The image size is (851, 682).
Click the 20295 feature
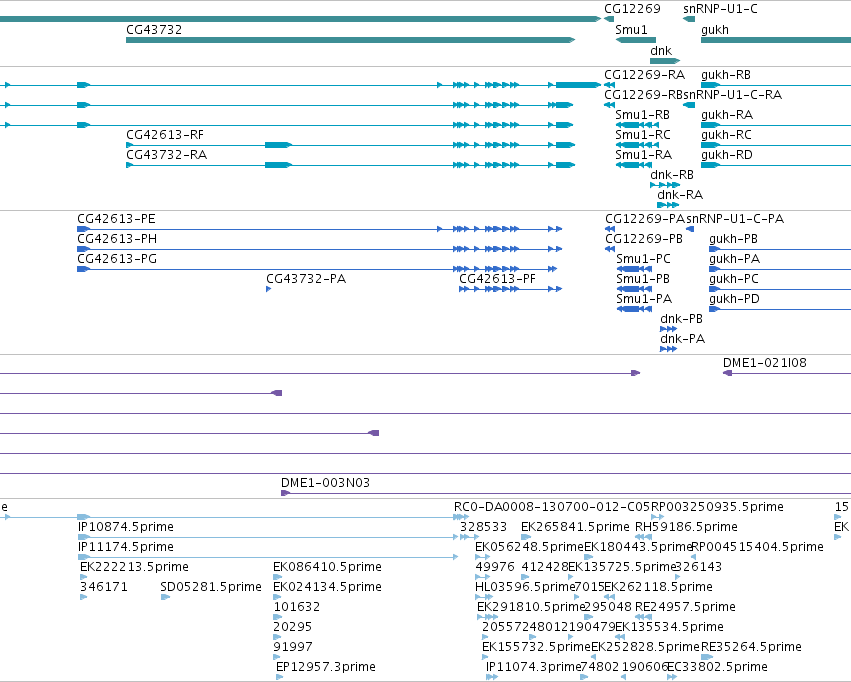point(277,637)
